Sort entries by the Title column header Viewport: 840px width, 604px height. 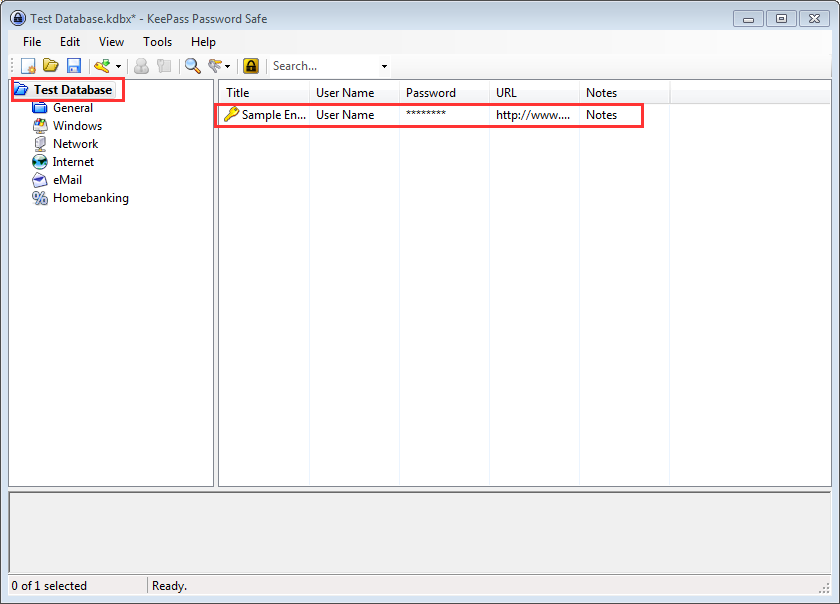(x=264, y=93)
